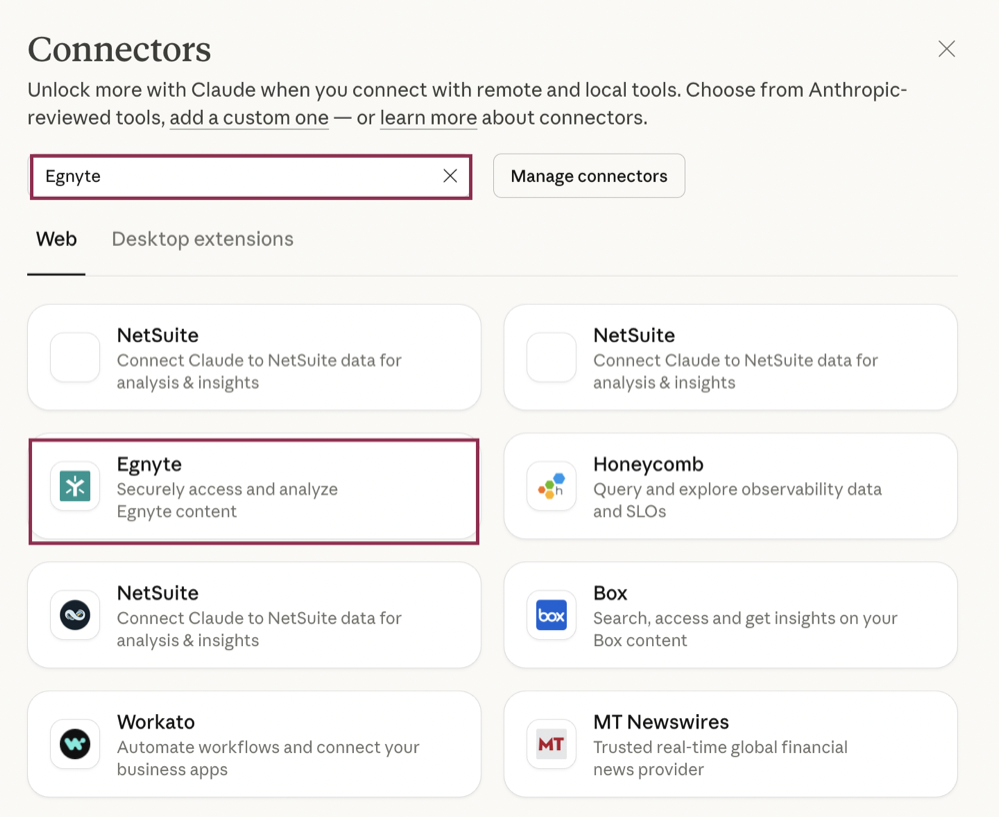The width and height of the screenshot is (999, 817).
Task: Click the Workato logo icon
Action: pos(75,744)
